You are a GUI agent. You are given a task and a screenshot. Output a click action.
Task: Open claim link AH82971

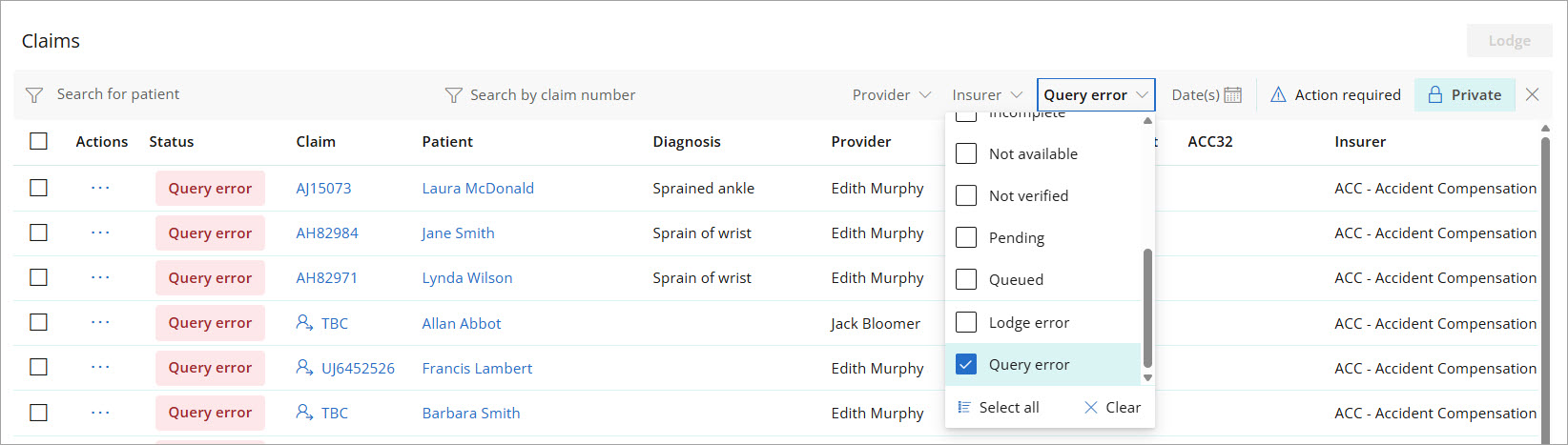pyautogui.click(x=326, y=277)
